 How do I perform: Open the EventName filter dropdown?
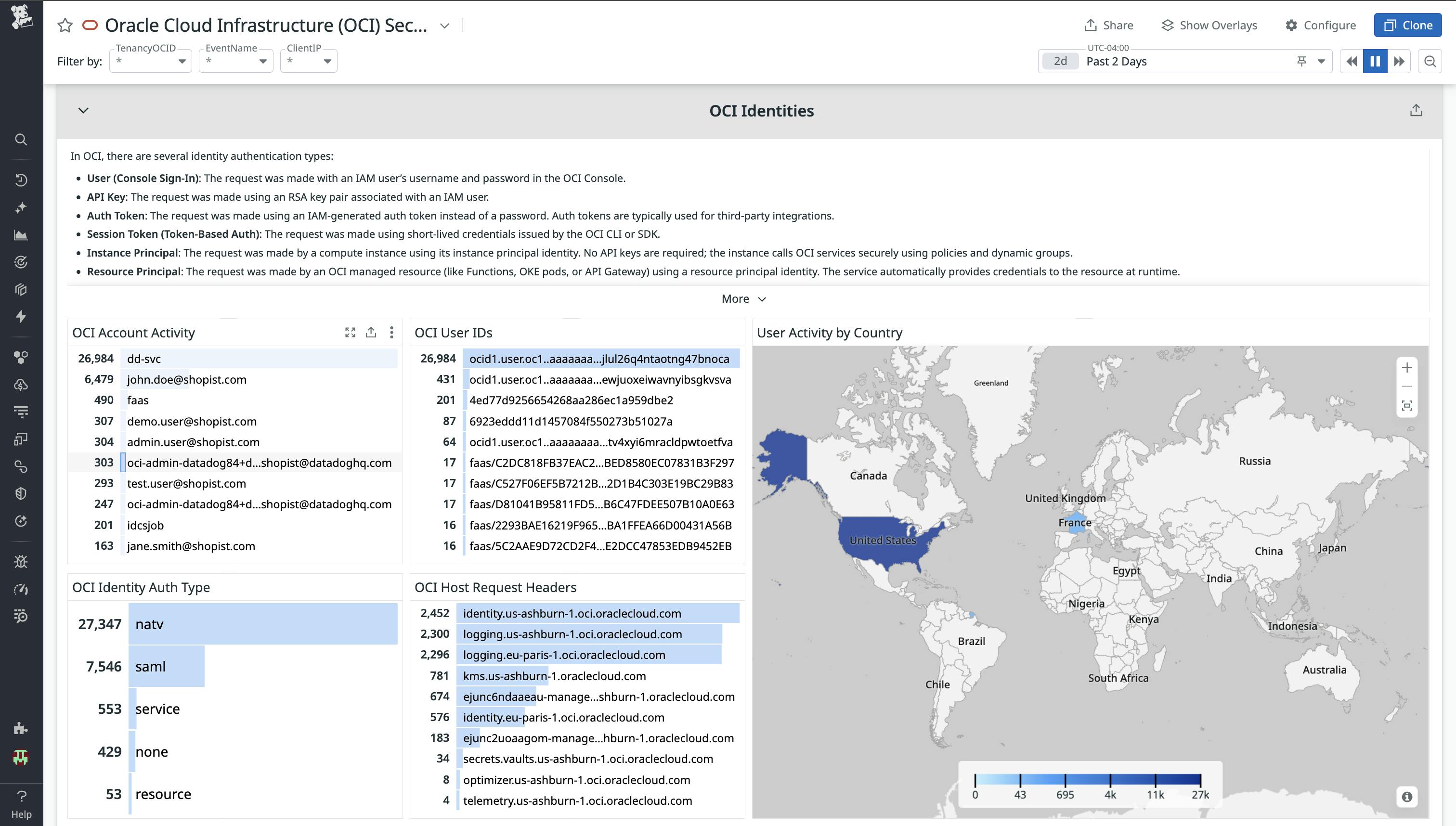263,61
